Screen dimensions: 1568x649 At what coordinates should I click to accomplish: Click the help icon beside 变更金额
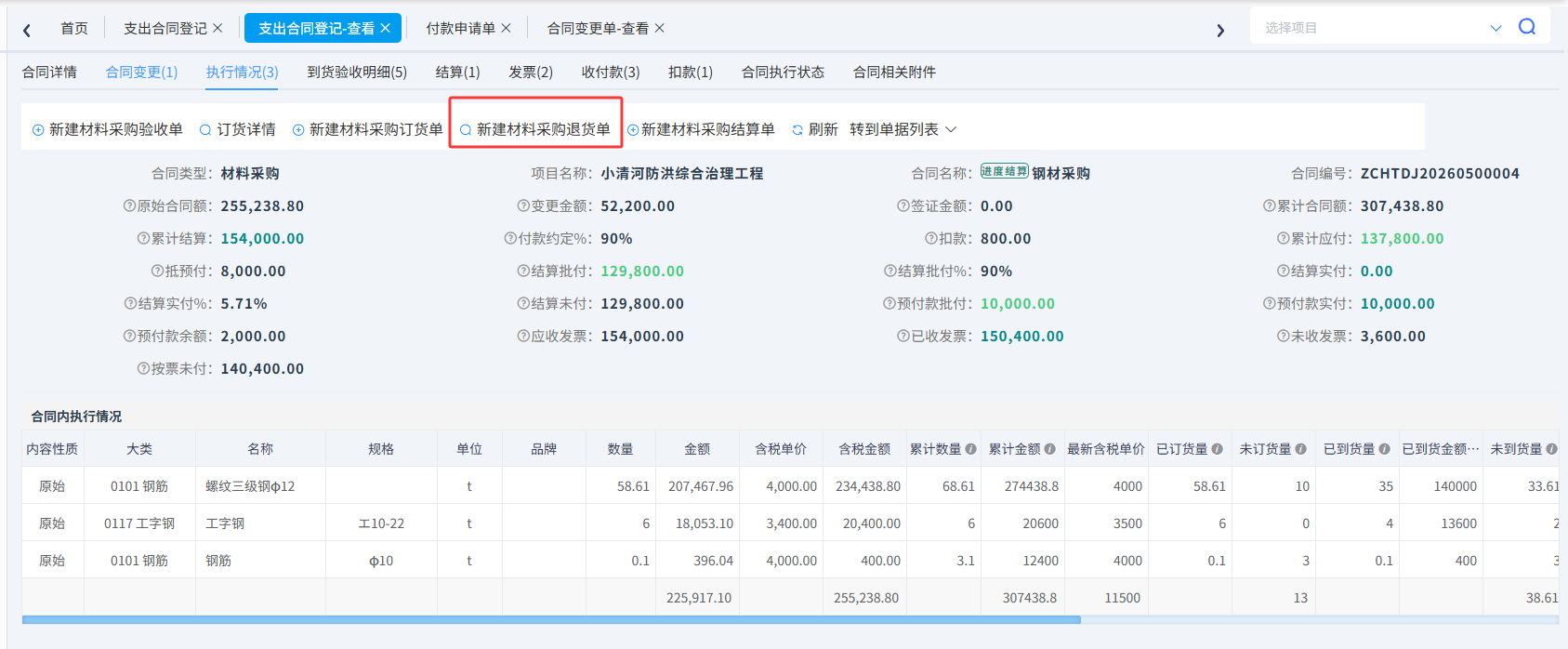click(x=523, y=205)
